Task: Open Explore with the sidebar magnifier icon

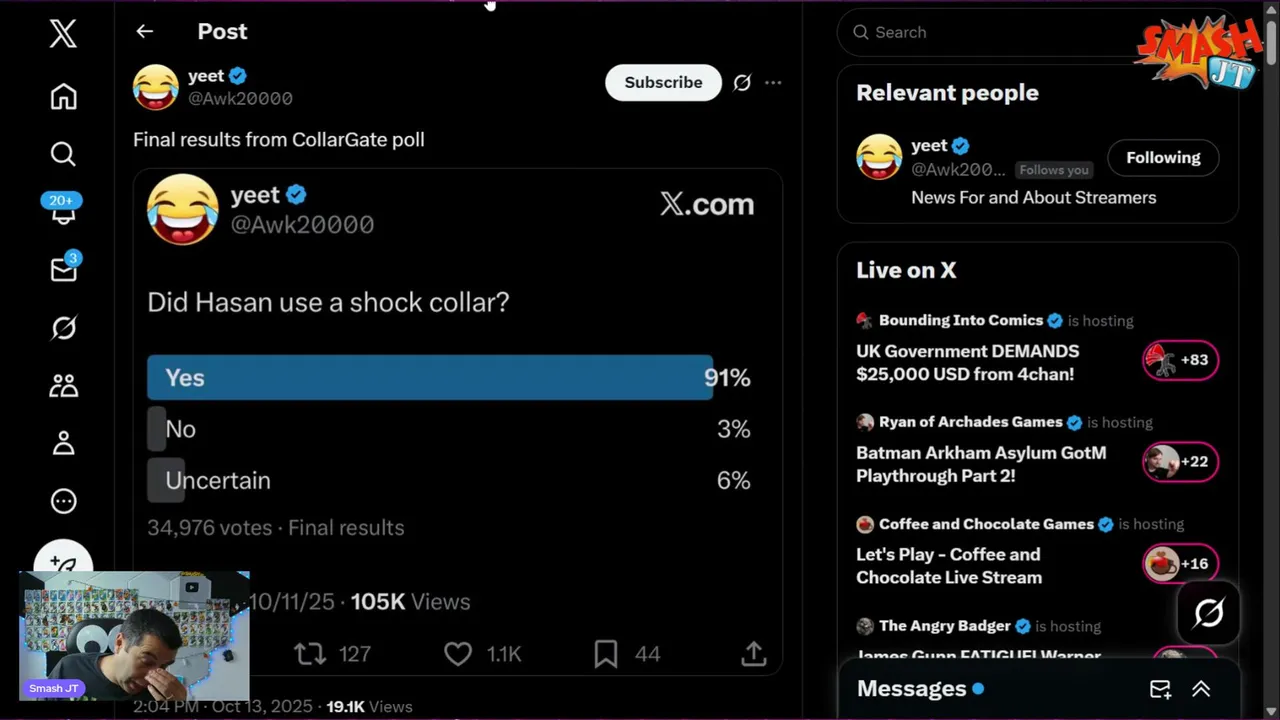Action: coord(63,154)
